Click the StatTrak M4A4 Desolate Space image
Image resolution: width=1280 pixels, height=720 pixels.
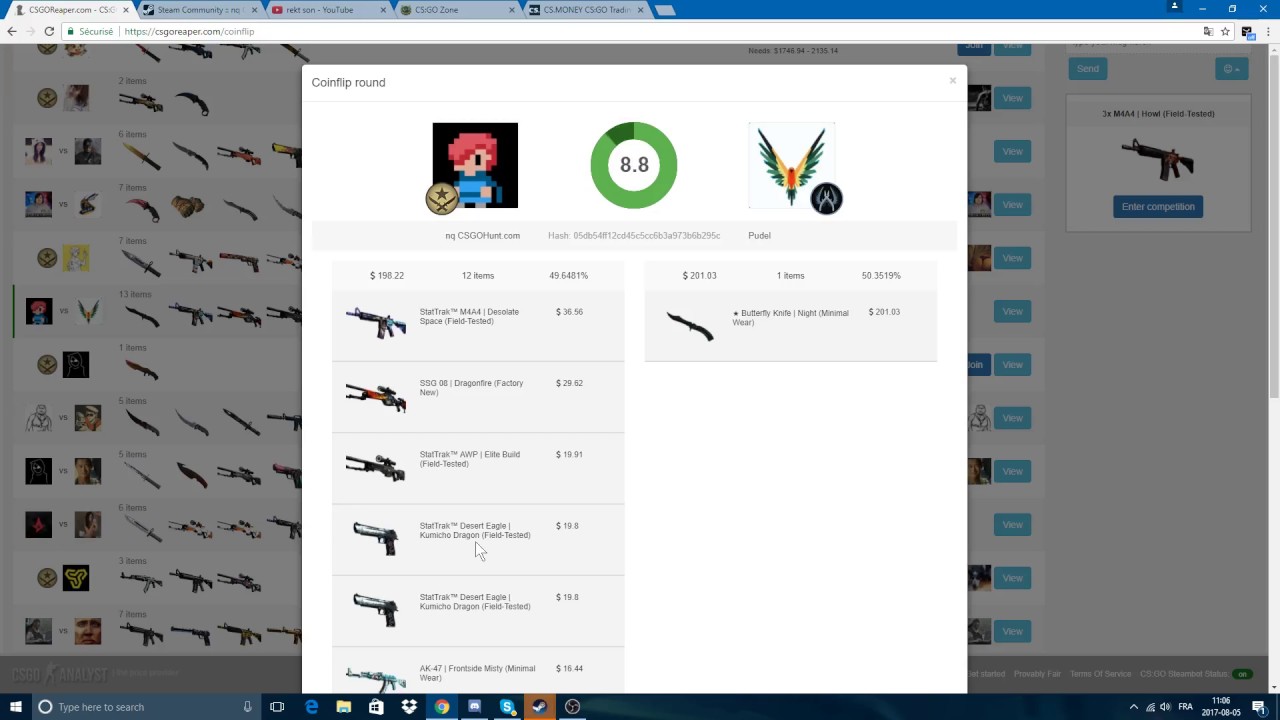click(x=375, y=323)
